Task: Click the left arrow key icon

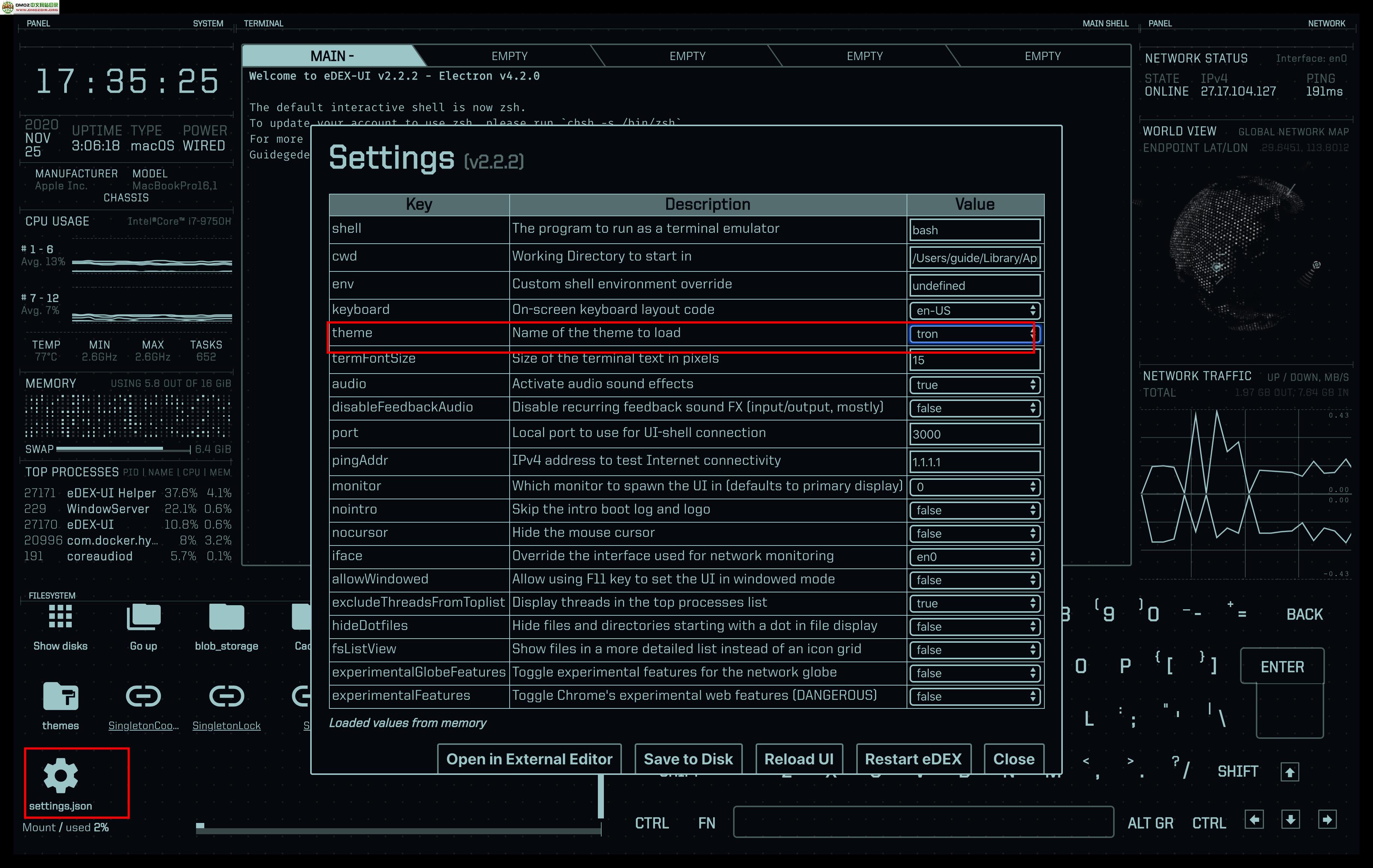Action: (x=1254, y=820)
